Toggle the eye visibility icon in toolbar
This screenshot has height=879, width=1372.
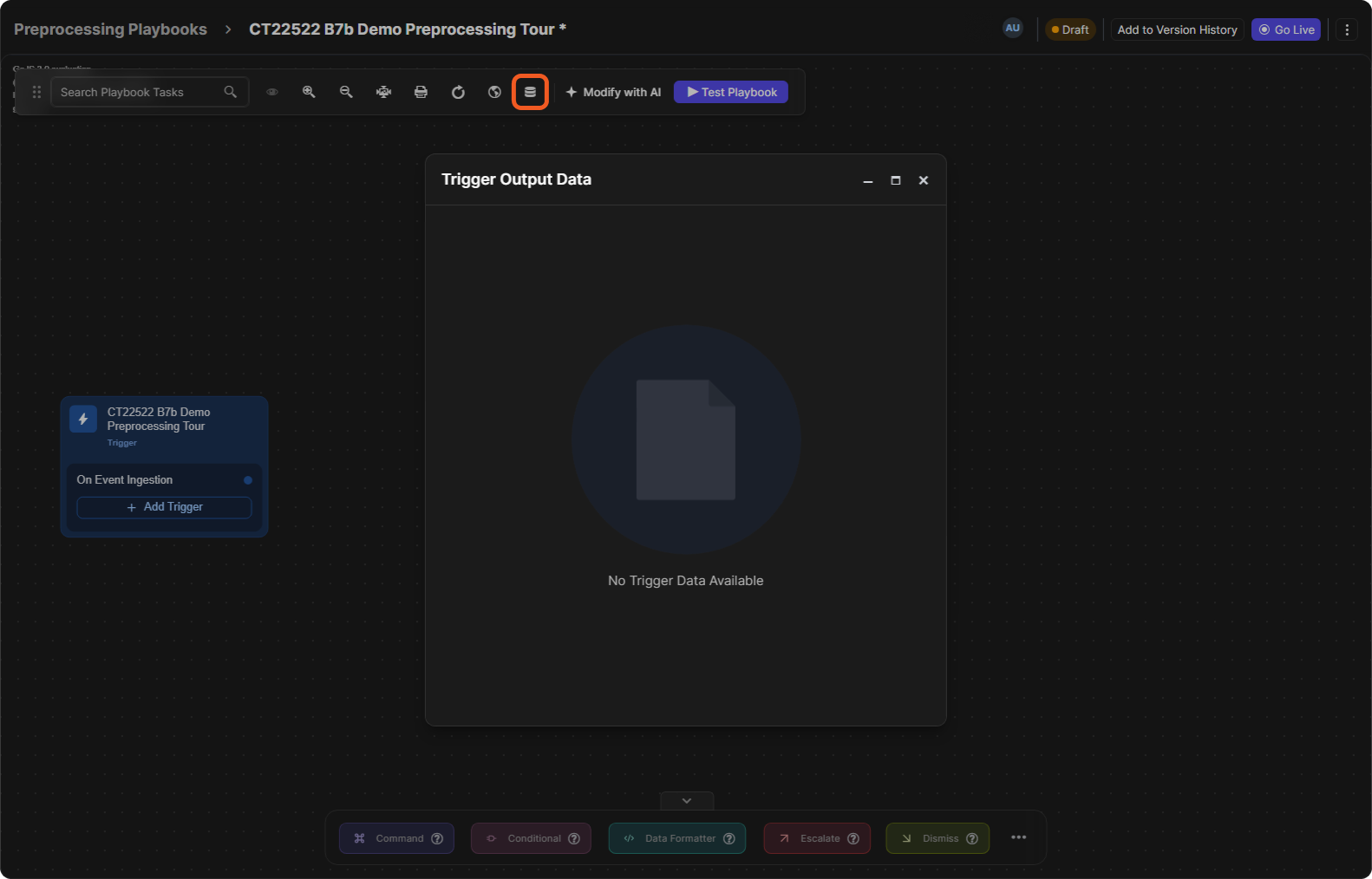272,92
